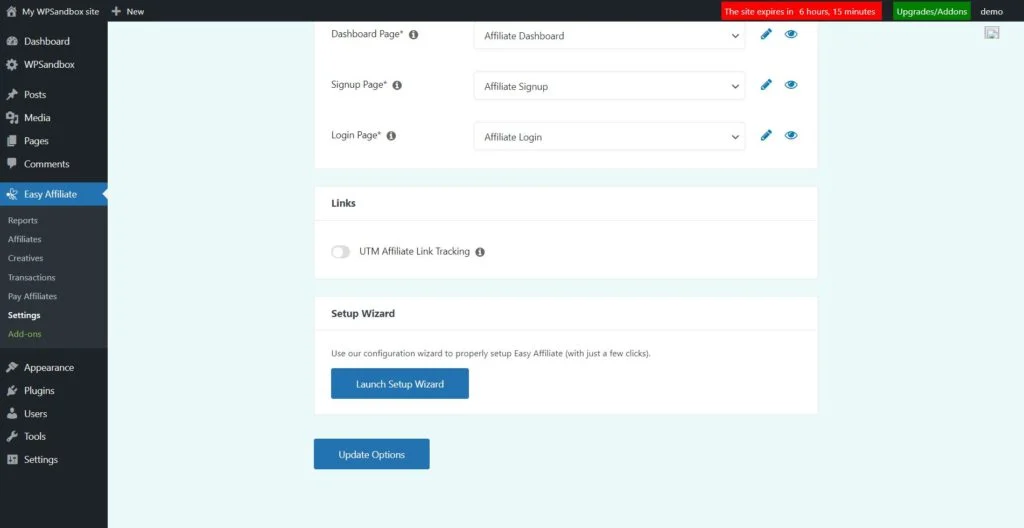This screenshot has width=1024, height=528.
Task: Click New in the admin bar
Action: 135,11
